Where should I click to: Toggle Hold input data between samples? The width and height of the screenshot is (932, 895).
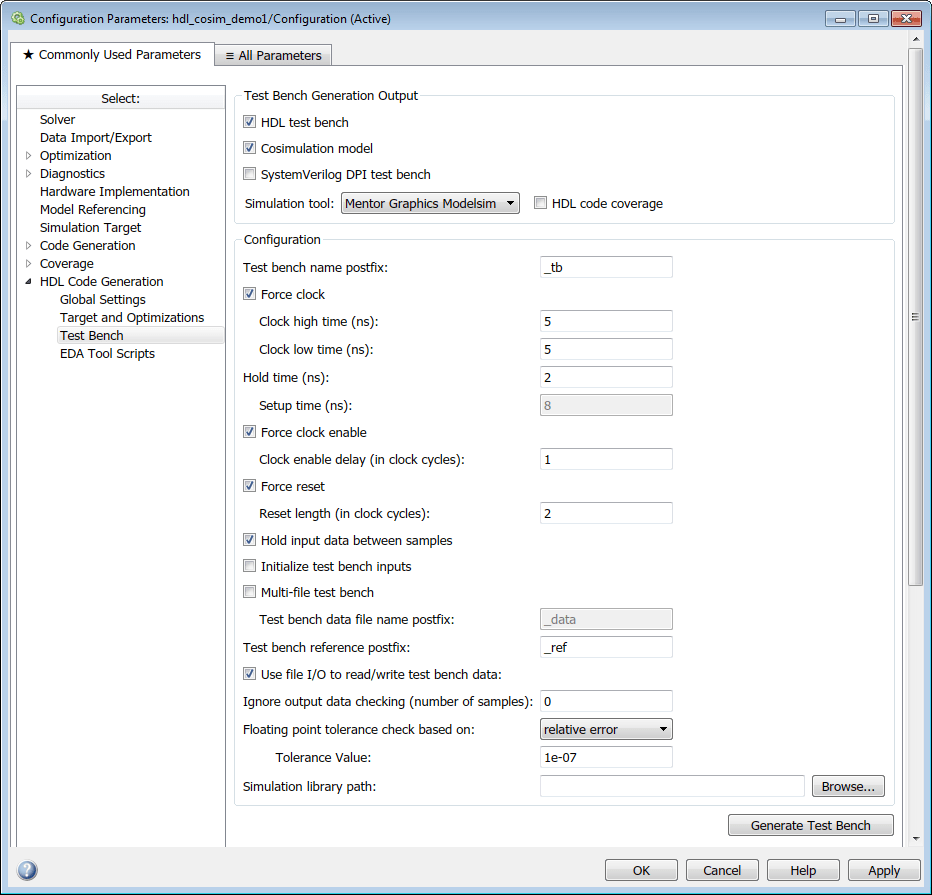[250, 540]
